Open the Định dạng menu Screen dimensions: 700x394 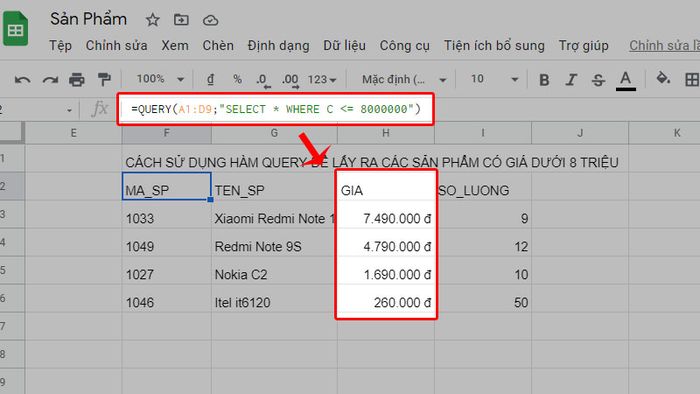coord(278,46)
